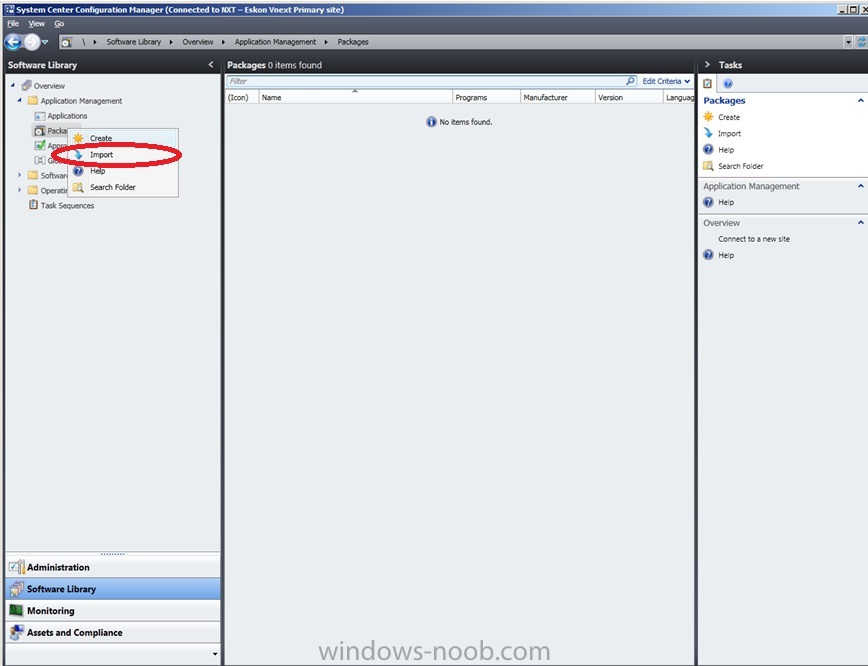Image resolution: width=868 pixels, height=666 pixels.
Task: Click Create in the Packages tasks
Action: (x=728, y=117)
